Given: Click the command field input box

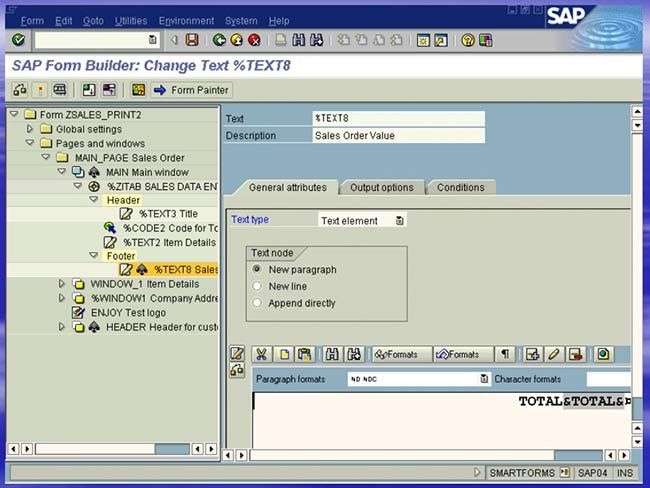Looking at the screenshot, I should click(x=97, y=40).
